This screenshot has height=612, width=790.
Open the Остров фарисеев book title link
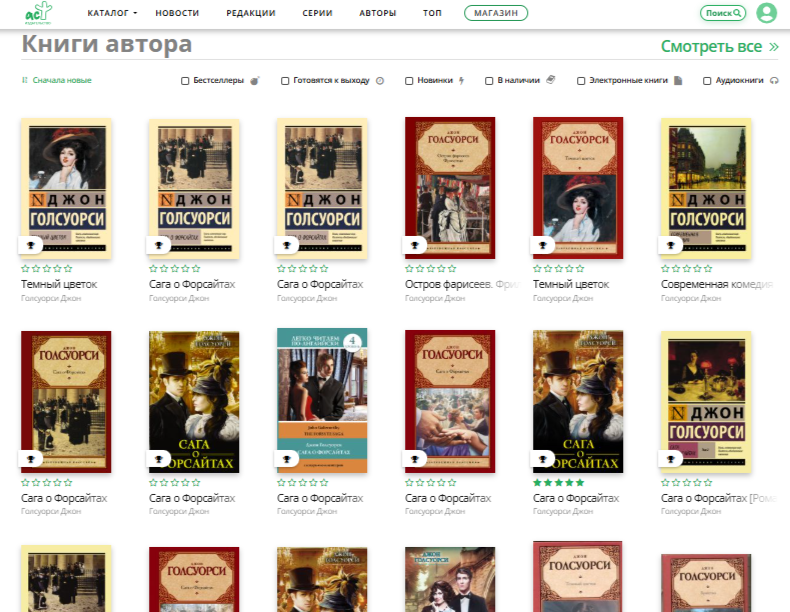pyautogui.click(x=462, y=284)
